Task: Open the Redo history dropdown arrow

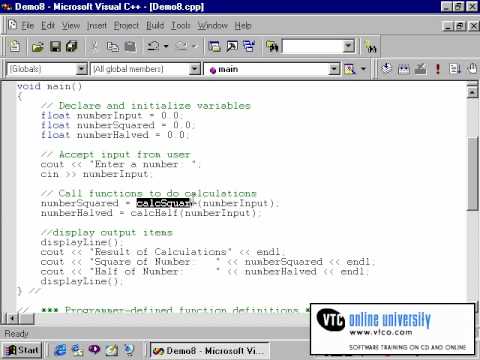Action: click(195, 46)
